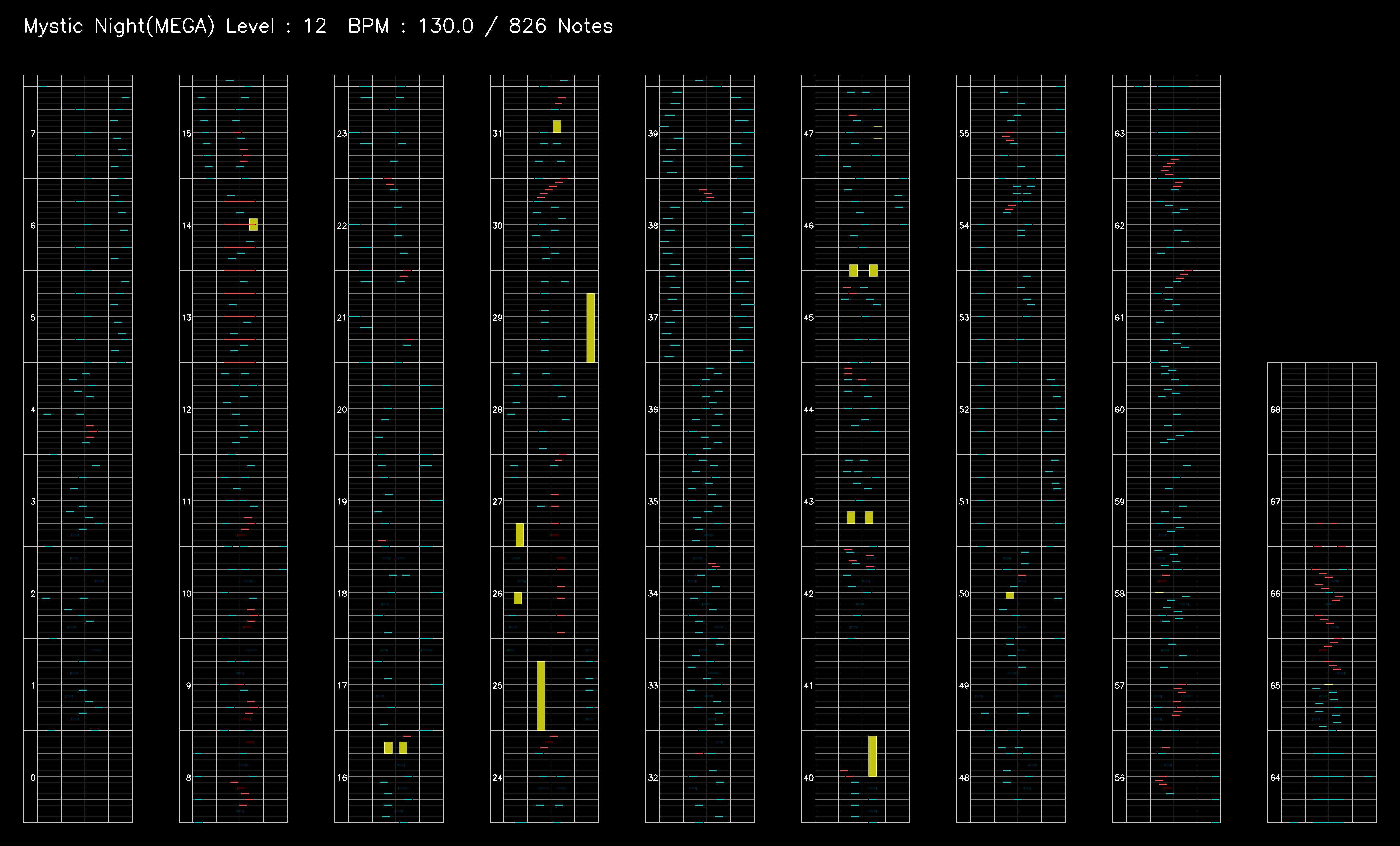Select the long yellow hold note in measure 29

[591, 328]
